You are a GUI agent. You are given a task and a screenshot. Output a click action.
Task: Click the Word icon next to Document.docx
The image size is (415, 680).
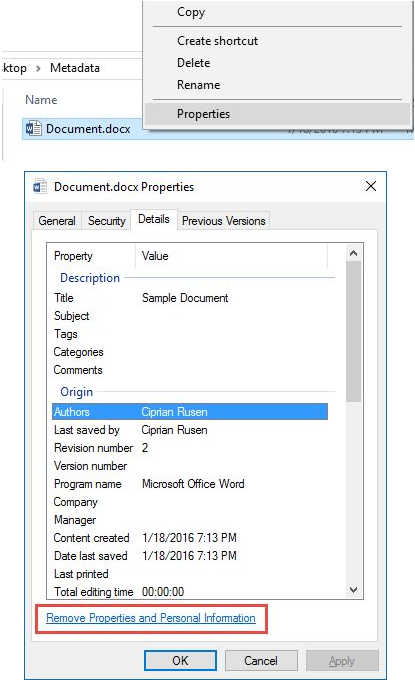point(33,128)
